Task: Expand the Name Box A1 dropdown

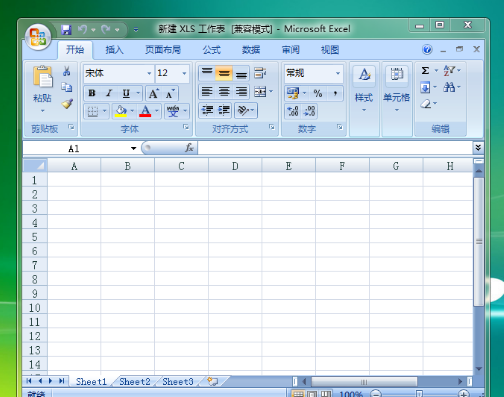Action: pos(134,148)
